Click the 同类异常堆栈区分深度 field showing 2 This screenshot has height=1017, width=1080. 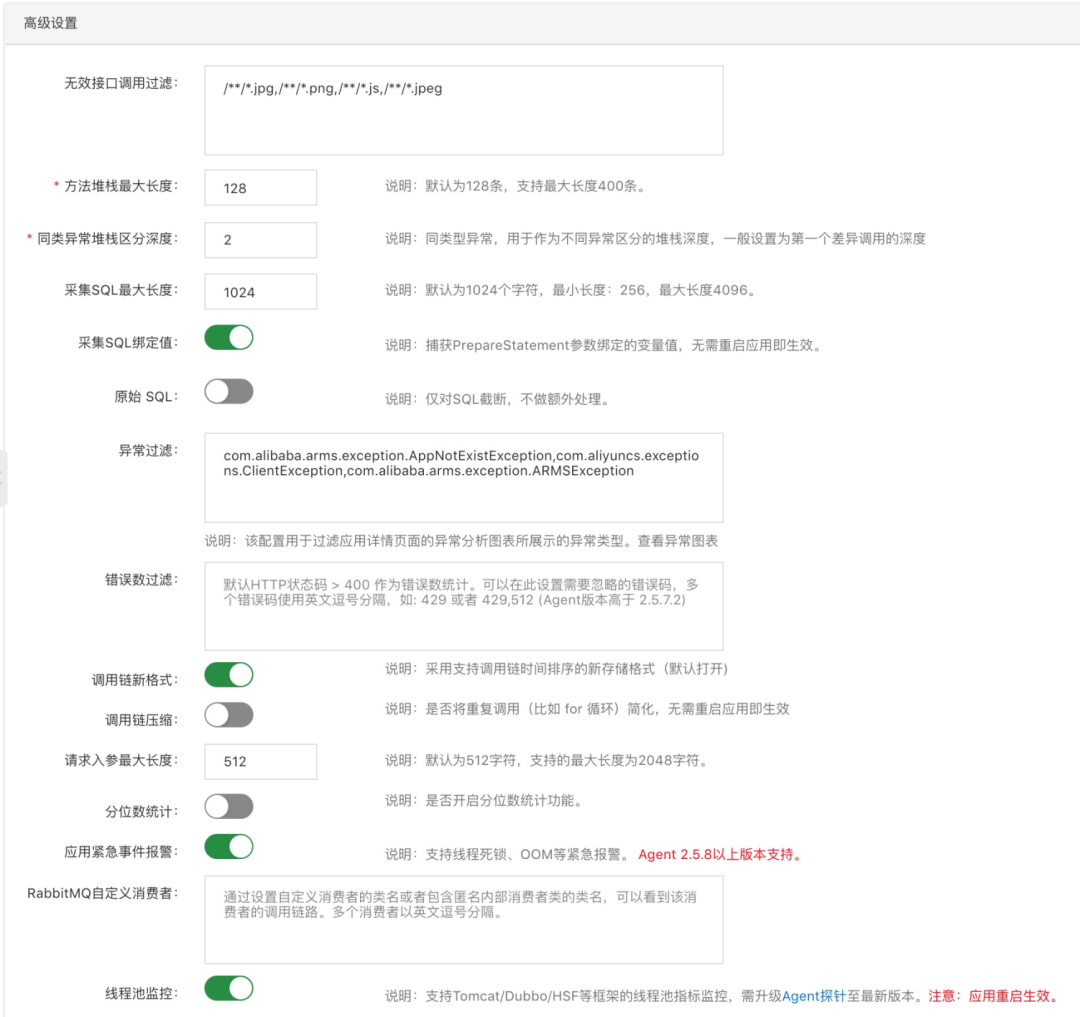pos(260,240)
